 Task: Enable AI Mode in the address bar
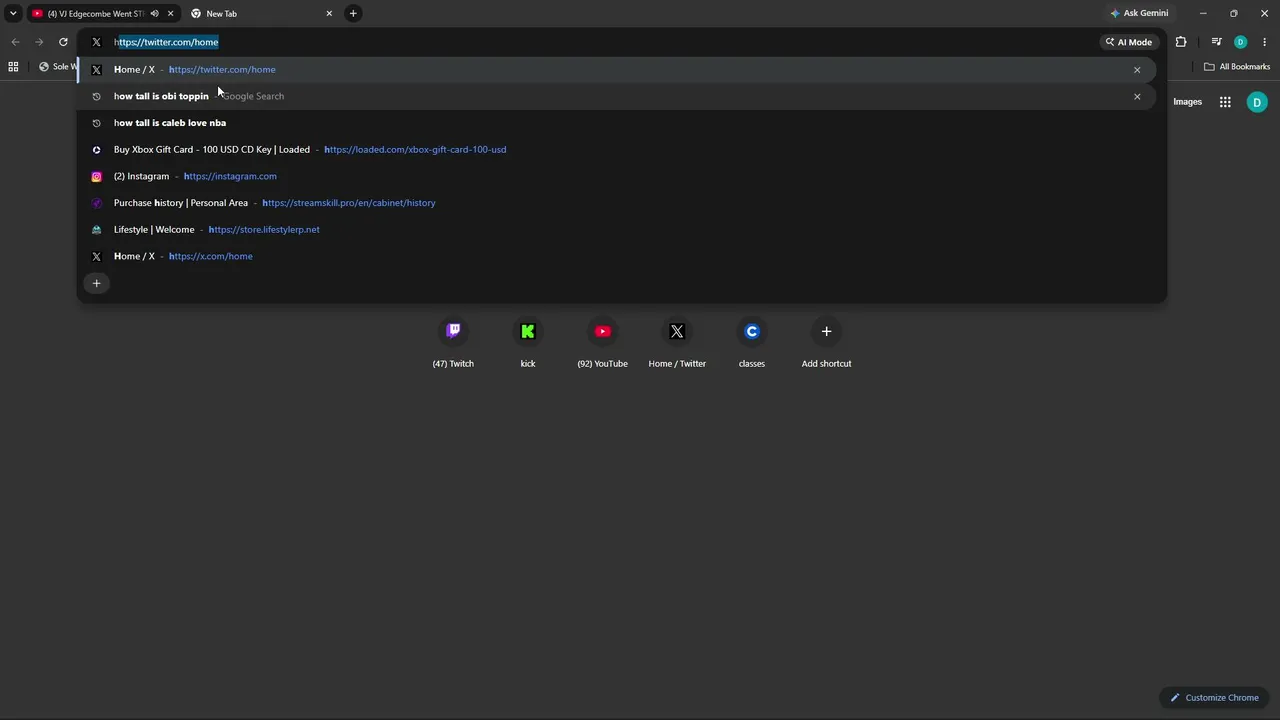point(1129,42)
